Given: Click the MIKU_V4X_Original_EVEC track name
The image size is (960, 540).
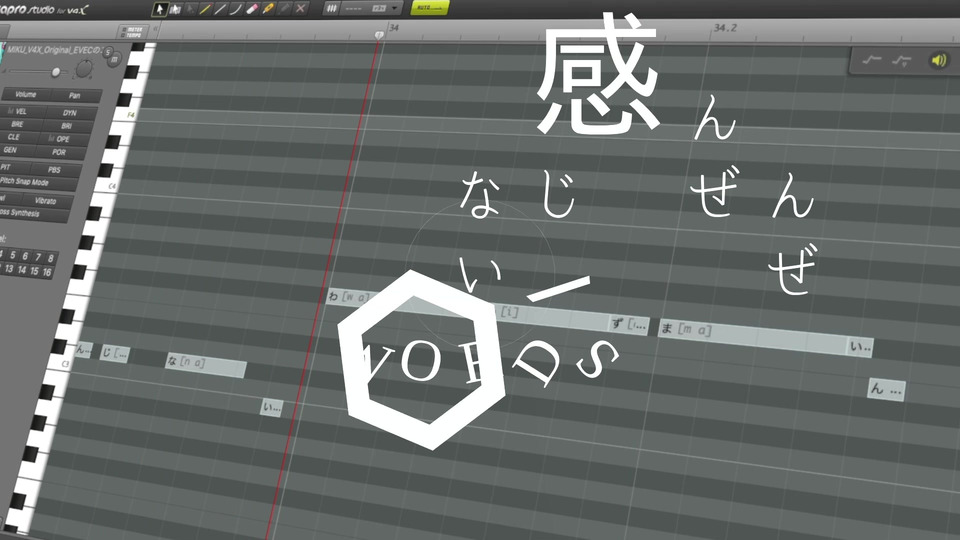Looking at the screenshot, I should (55, 50).
